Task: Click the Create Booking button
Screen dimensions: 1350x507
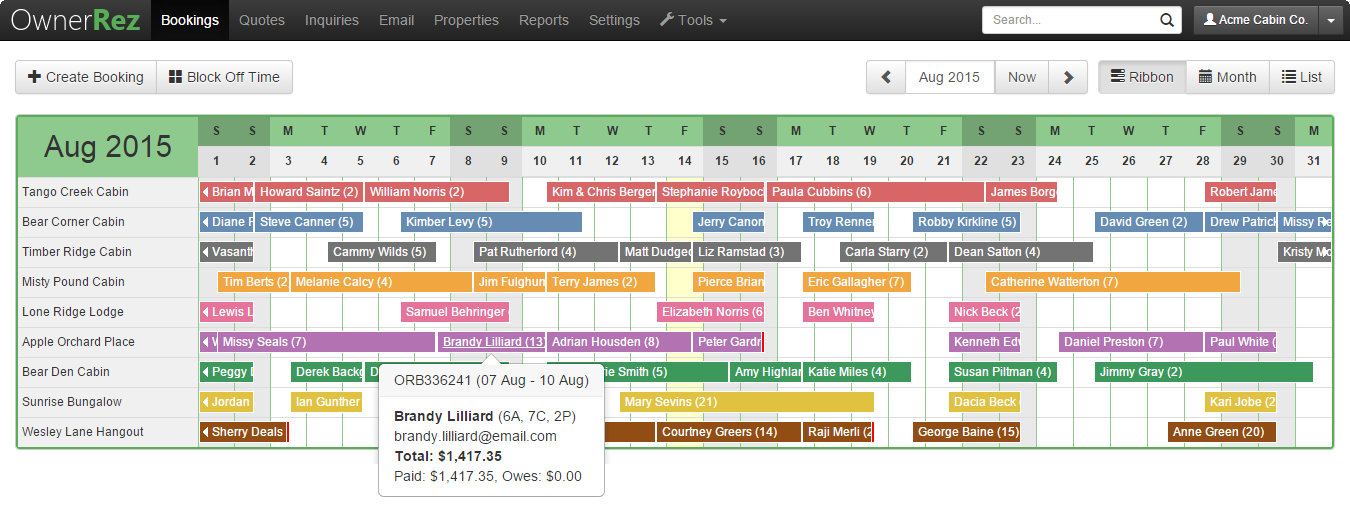Action: [x=86, y=77]
